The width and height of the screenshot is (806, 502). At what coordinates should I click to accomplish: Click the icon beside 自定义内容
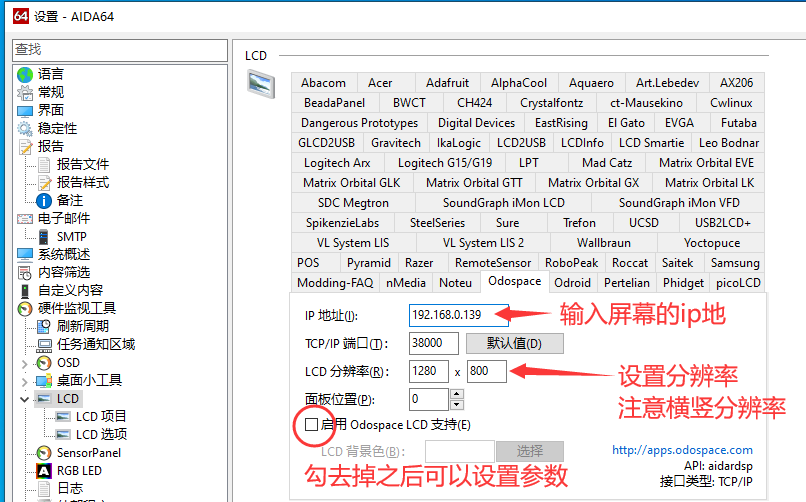point(25,291)
